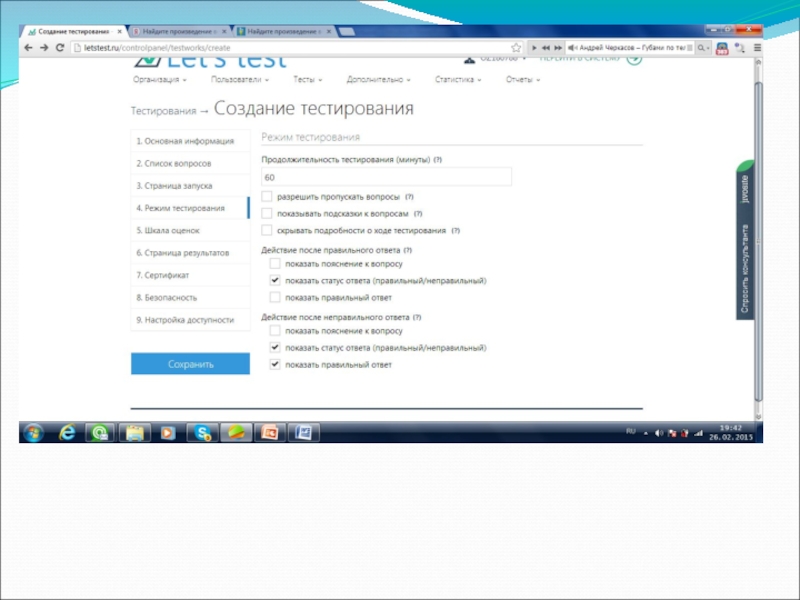The height and width of the screenshot is (600, 800).
Task: Open the Windows Start menu
Action: tap(34, 433)
